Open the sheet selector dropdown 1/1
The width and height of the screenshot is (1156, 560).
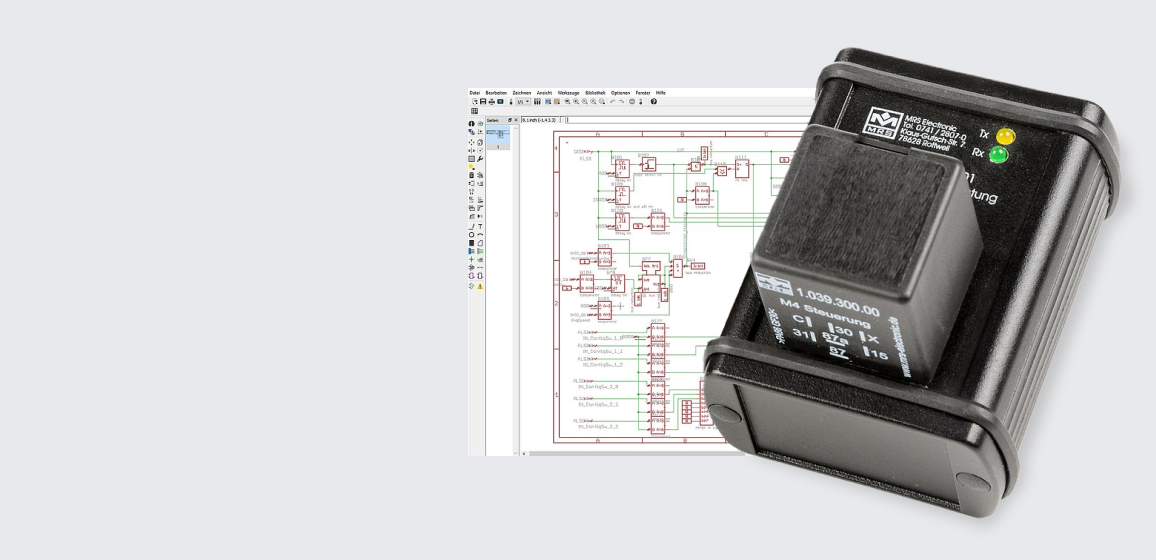point(521,102)
